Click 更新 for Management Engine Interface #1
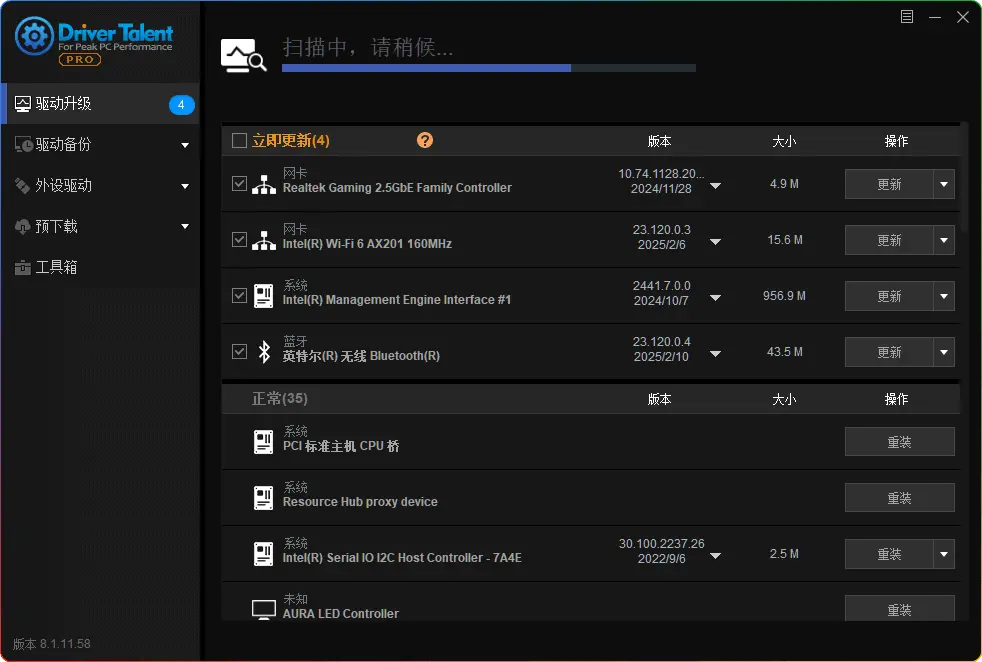The image size is (982, 662). [x=889, y=296]
